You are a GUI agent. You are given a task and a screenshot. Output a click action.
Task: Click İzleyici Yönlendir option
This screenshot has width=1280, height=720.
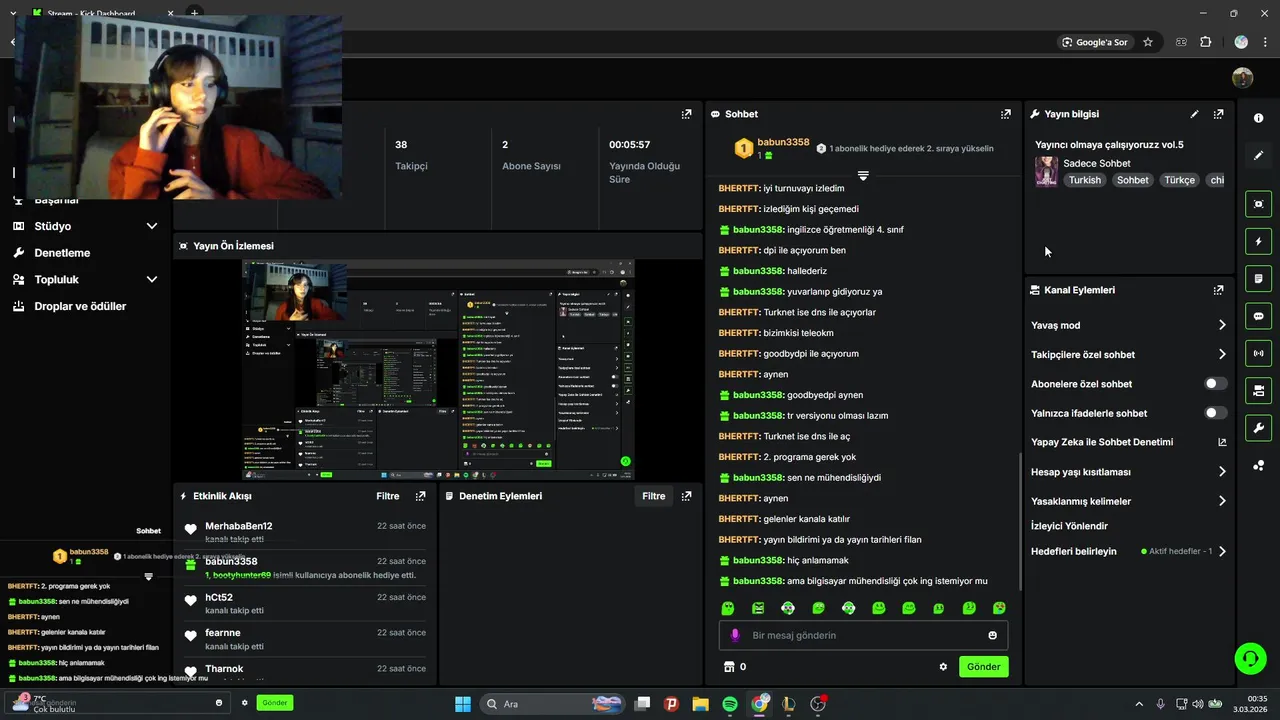pos(1069,526)
